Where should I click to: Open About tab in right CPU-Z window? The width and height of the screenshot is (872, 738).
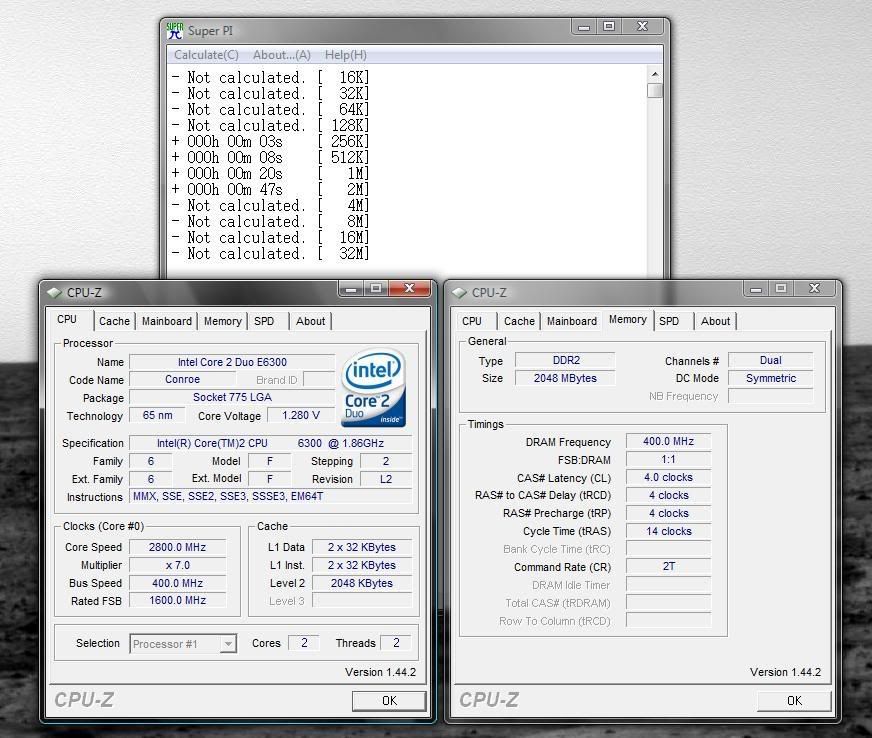click(x=715, y=321)
